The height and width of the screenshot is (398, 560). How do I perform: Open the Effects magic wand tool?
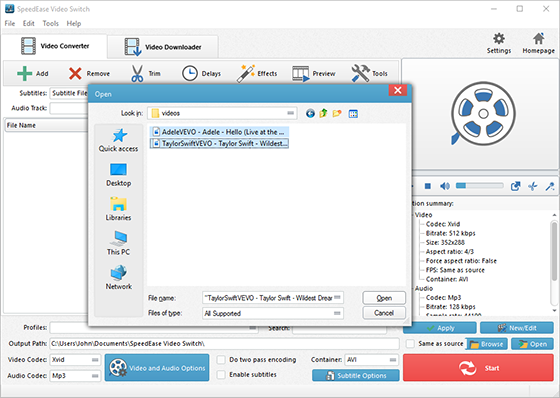(257, 74)
